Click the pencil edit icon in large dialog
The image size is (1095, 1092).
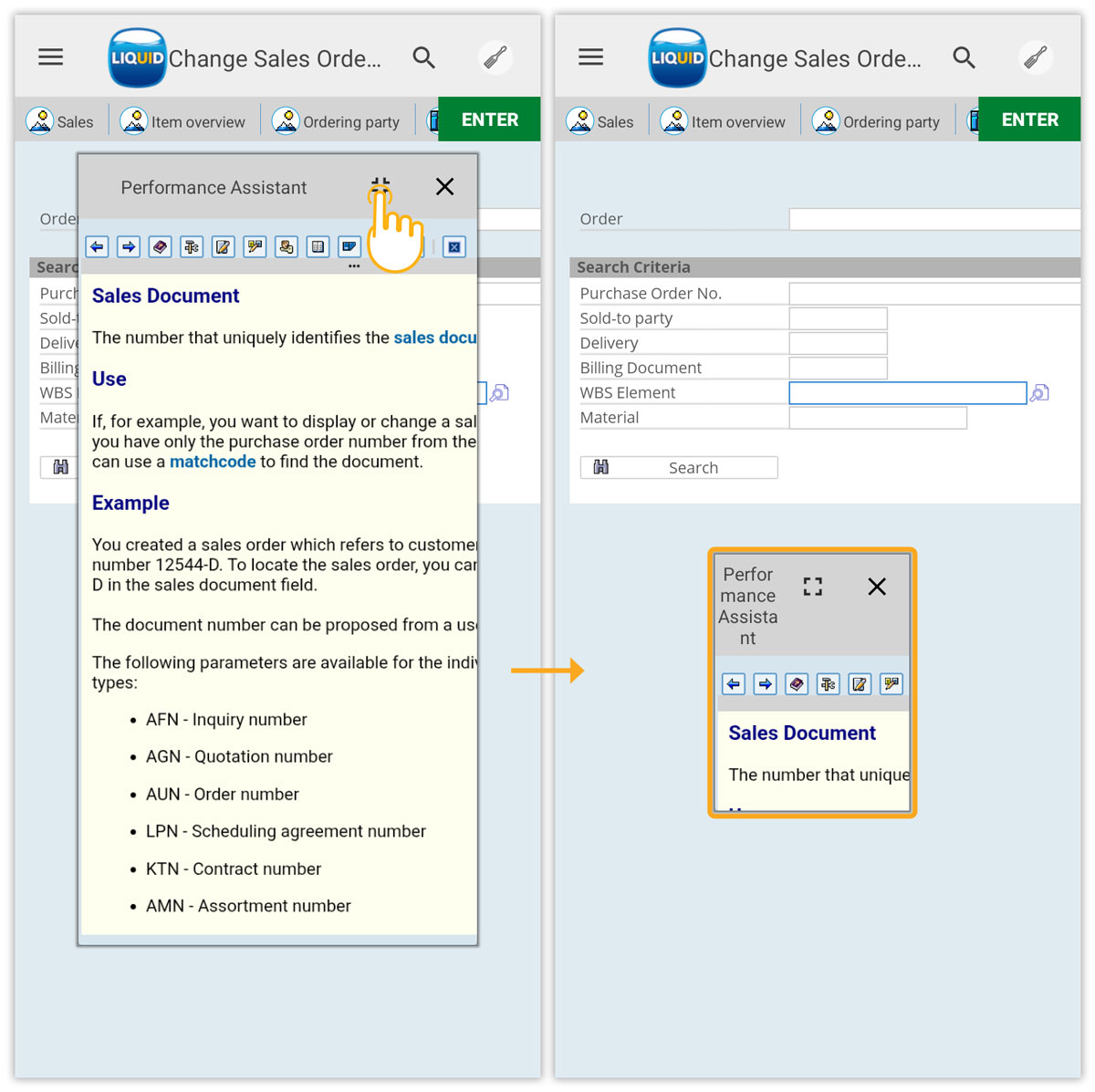pyautogui.click(x=224, y=246)
